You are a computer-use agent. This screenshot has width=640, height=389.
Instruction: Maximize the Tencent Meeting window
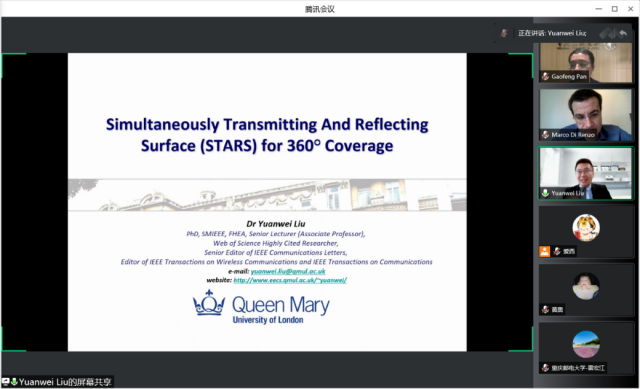coord(614,9)
